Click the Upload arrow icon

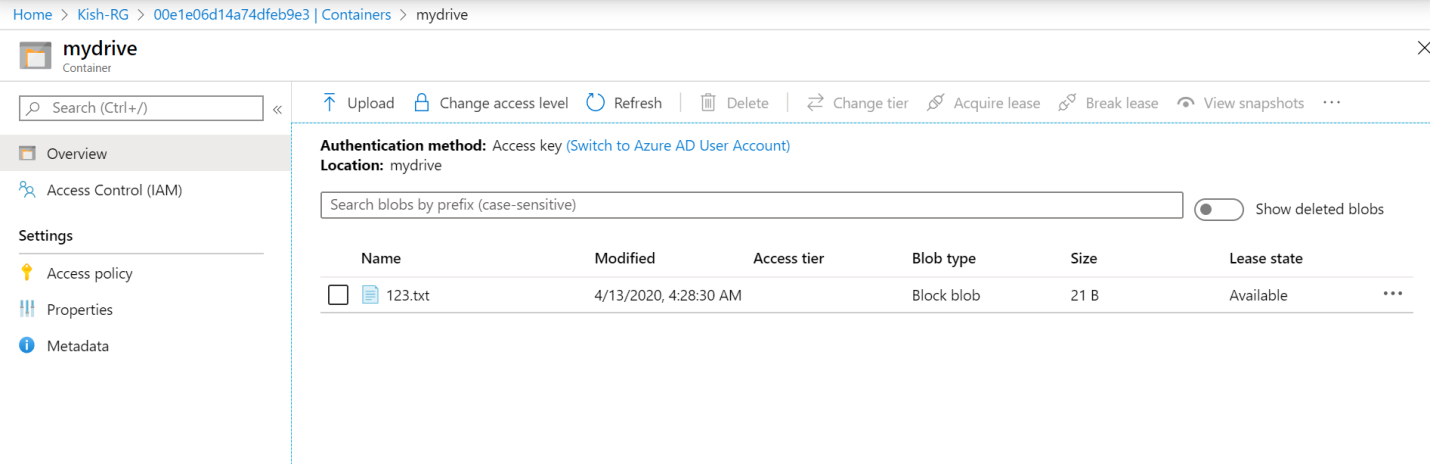pos(329,103)
